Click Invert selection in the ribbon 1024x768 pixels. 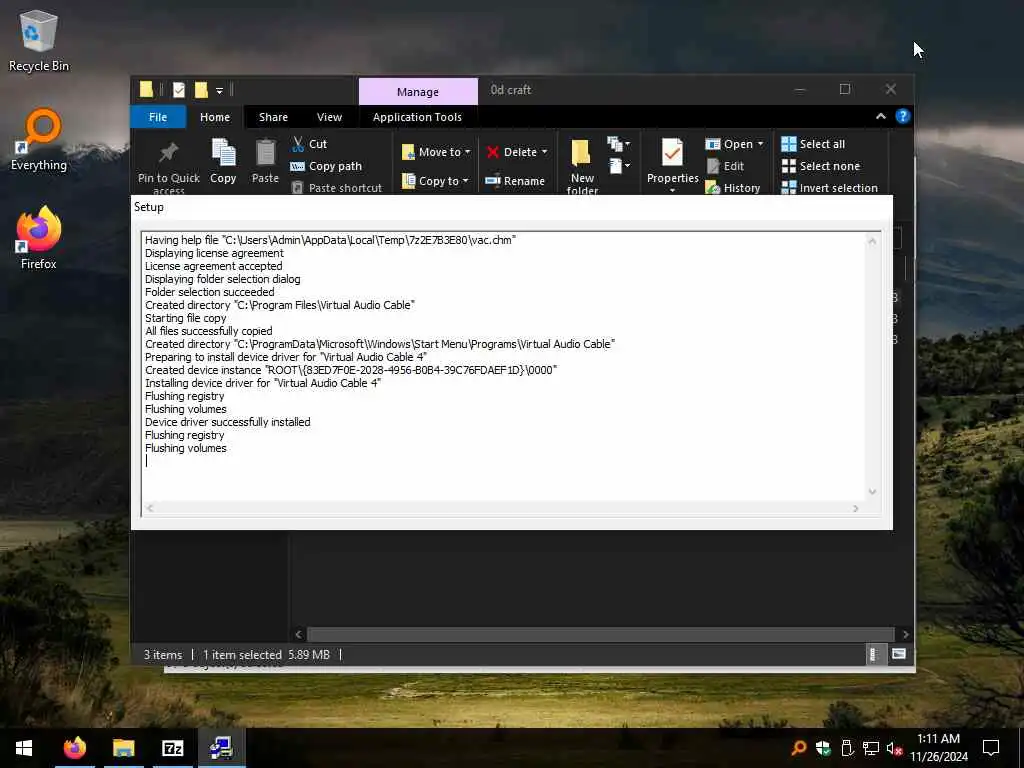(x=829, y=187)
